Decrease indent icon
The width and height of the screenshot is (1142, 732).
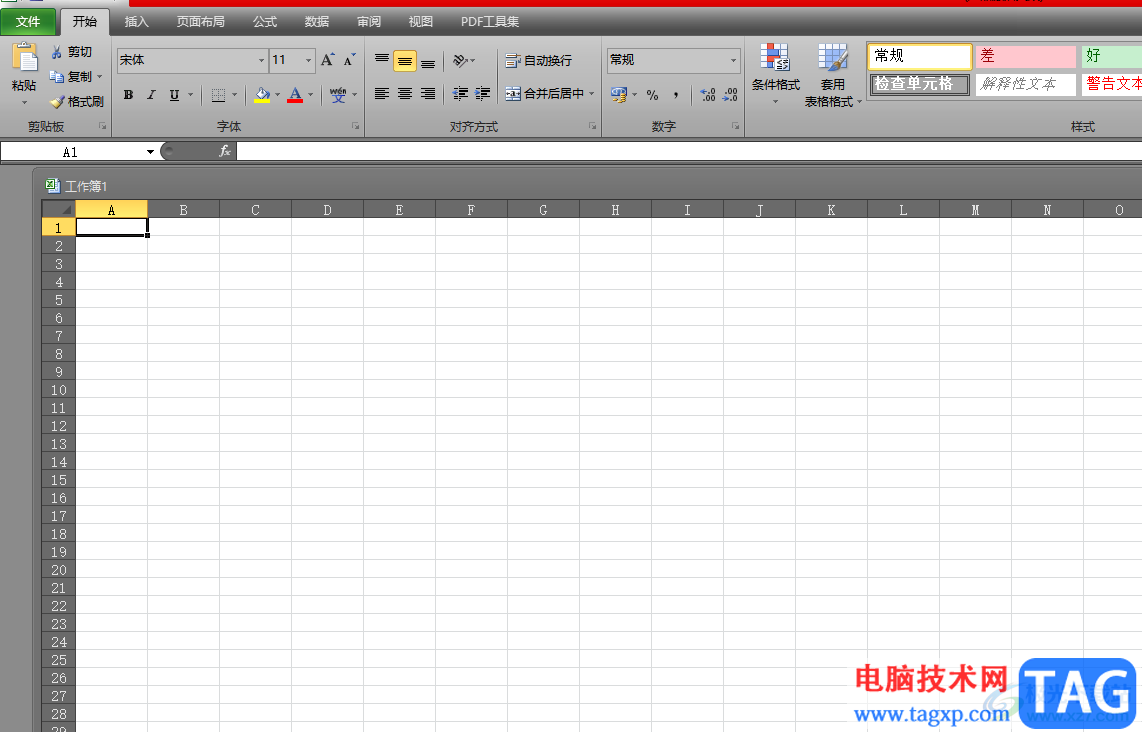(460, 94)
